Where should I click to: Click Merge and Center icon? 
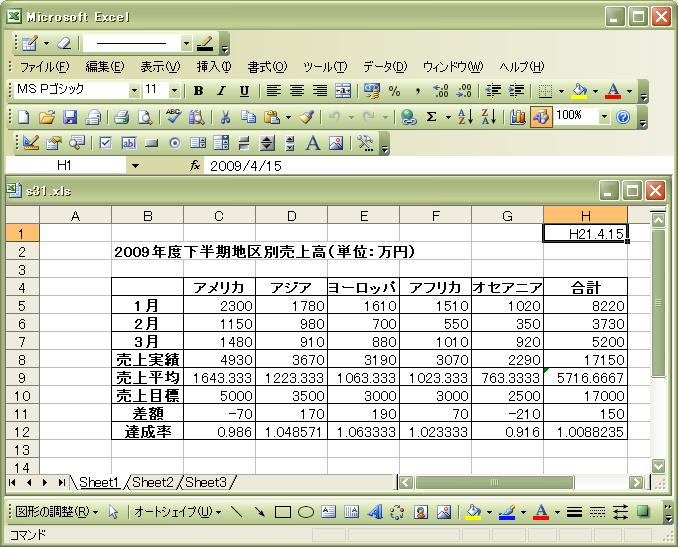pyautogui.click(x=343, y=91)
